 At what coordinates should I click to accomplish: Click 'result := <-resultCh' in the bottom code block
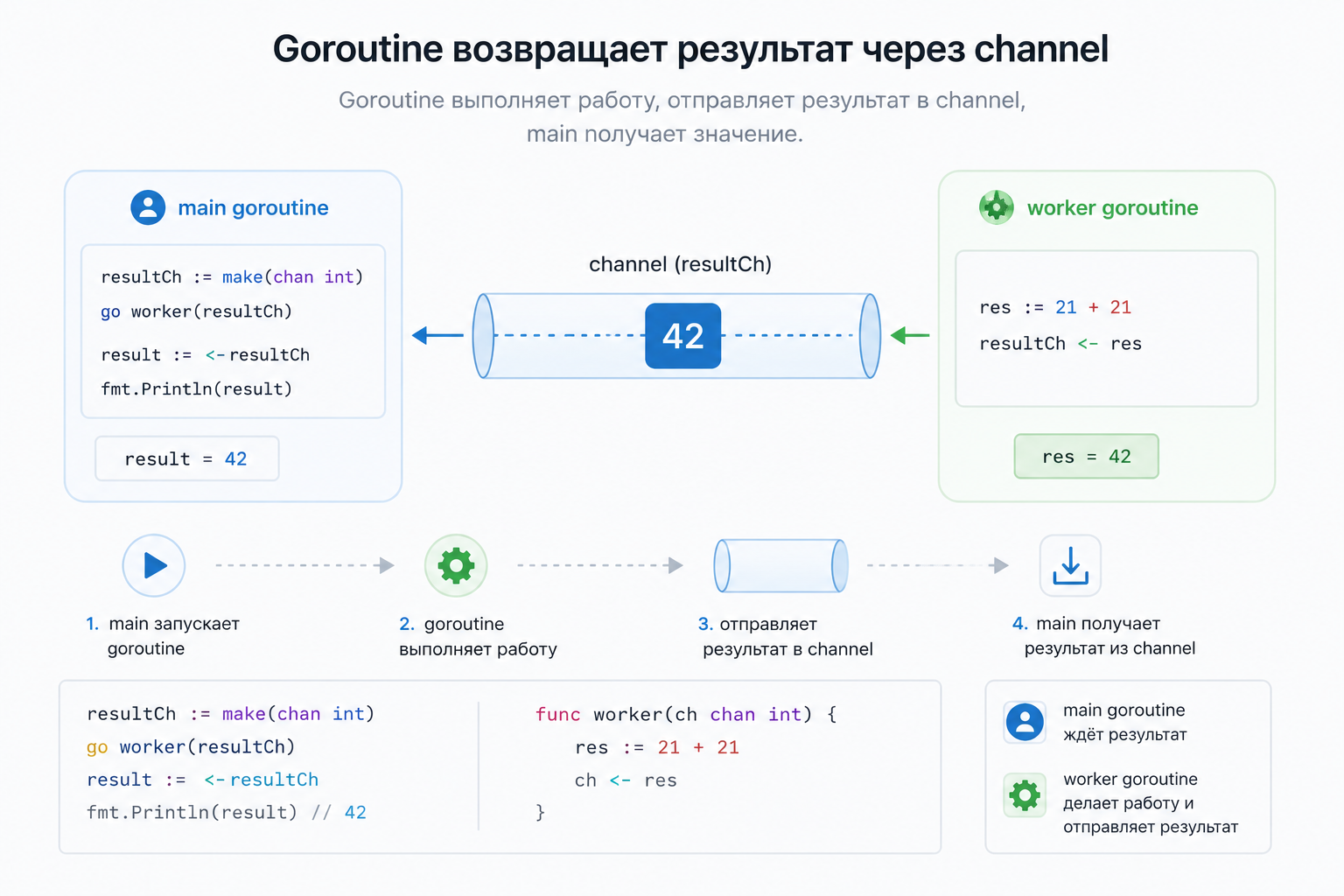pyautogui.click(x=203, y=780)
